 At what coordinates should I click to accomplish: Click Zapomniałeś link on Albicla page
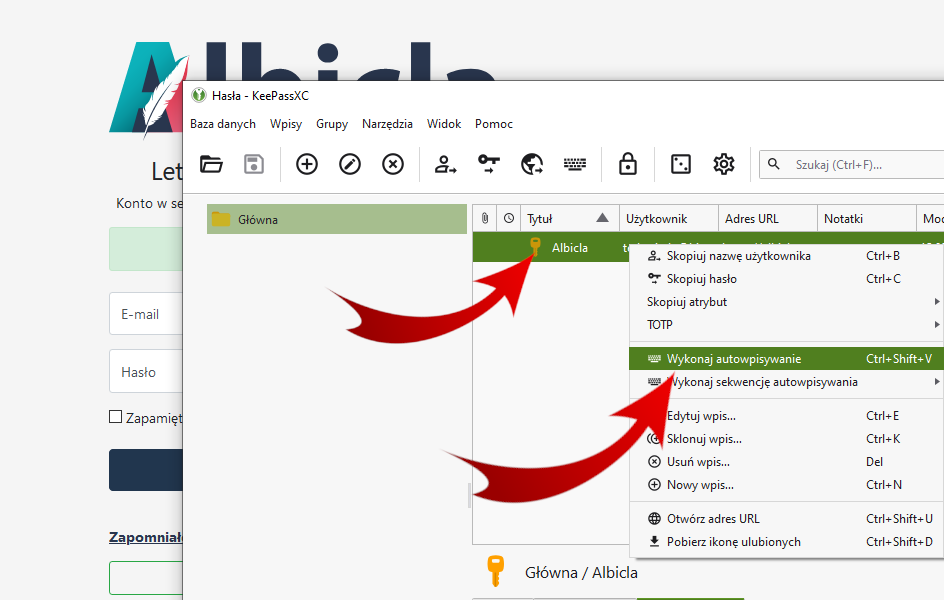(146, 537)
